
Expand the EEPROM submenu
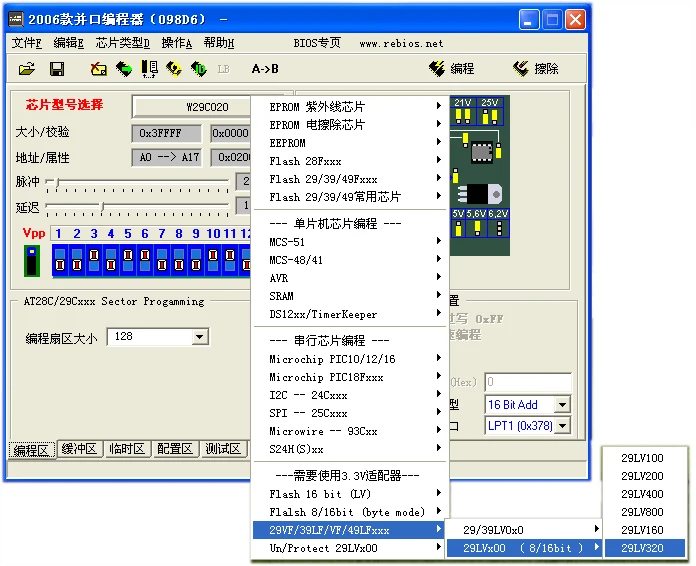tap(350, 143)
